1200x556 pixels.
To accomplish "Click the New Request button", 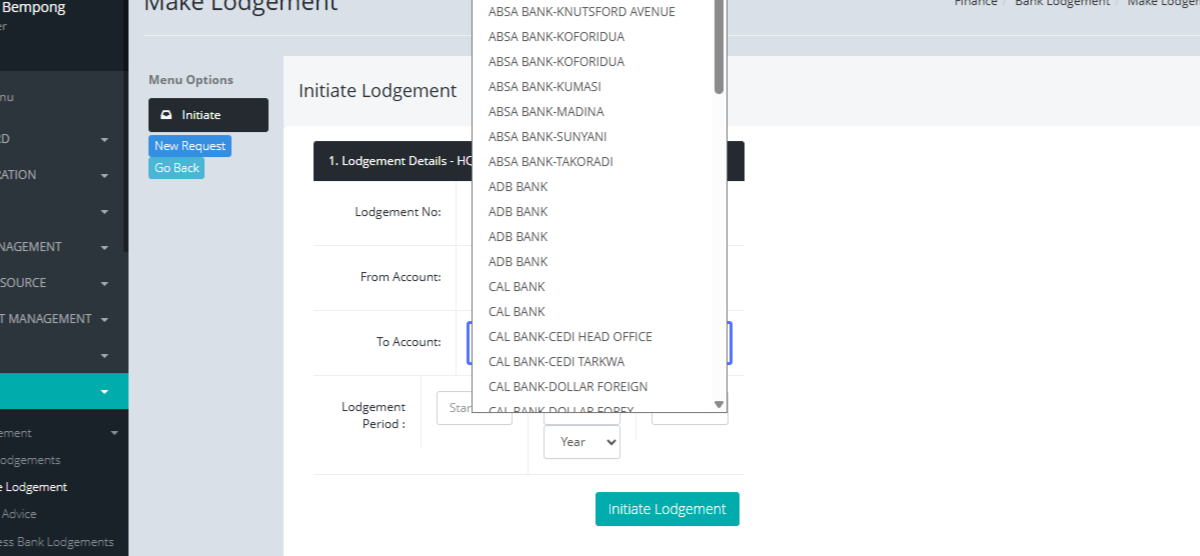I will pyautogui.click(x=190, y=146).
